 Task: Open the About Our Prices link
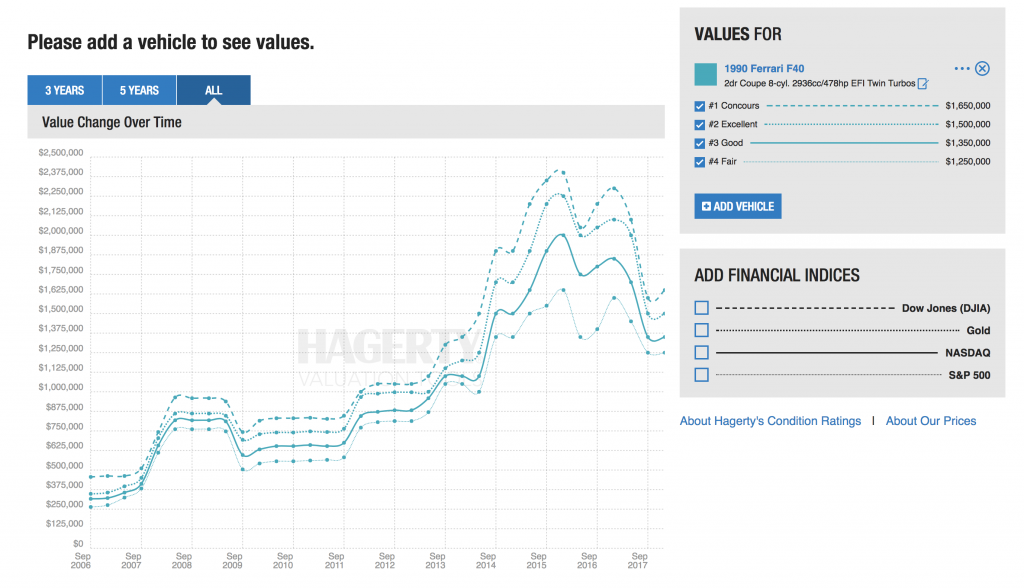click(931, 421)
